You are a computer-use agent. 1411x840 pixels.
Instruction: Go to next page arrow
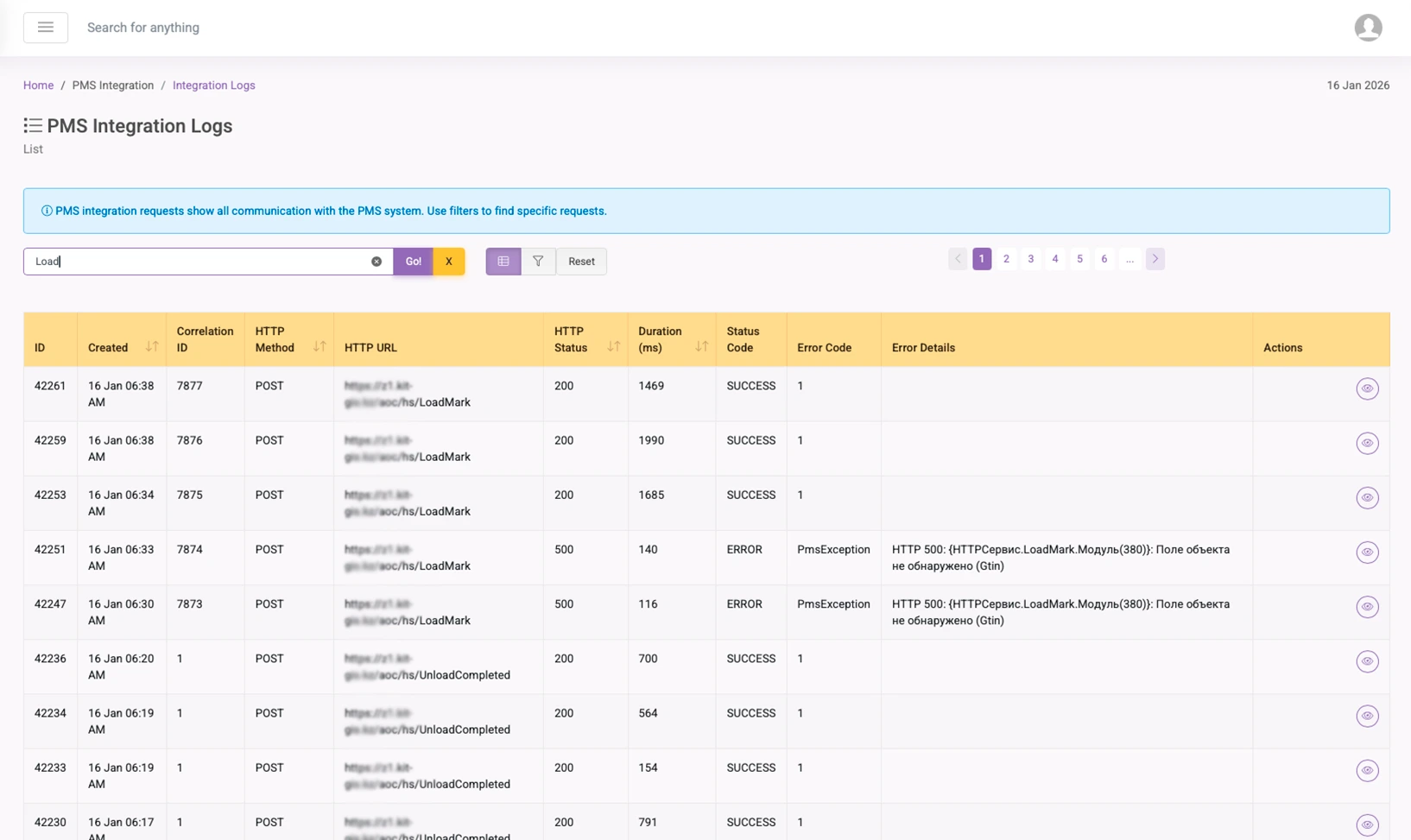[x=1155, y=259]
